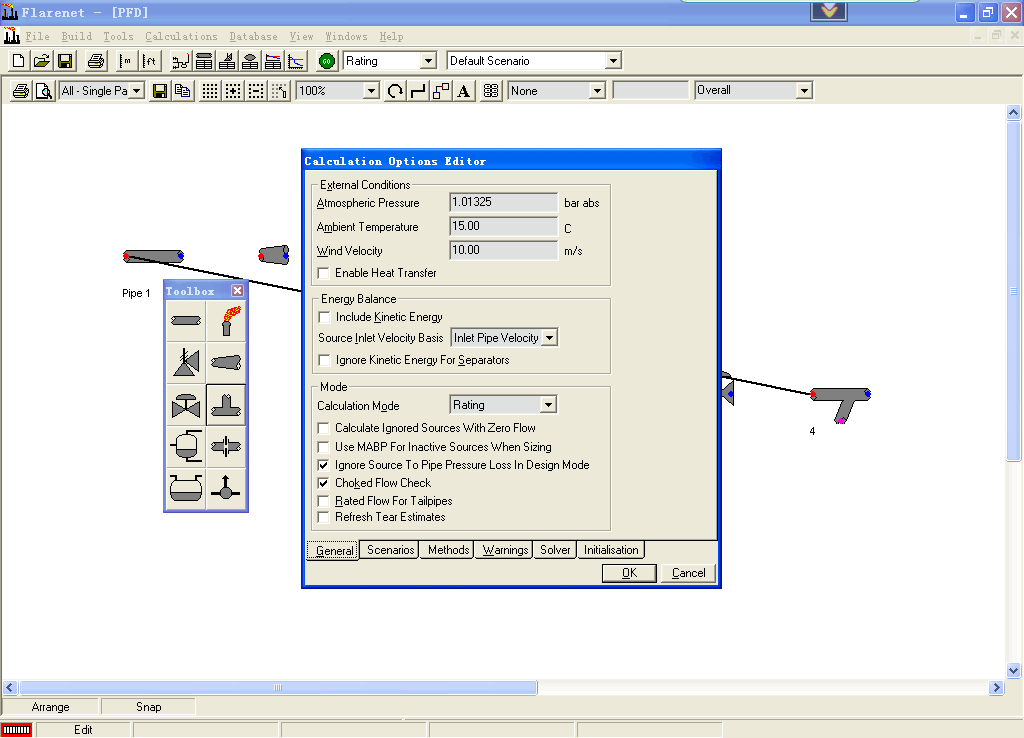Switch to the Solver tab

point(555,550)
